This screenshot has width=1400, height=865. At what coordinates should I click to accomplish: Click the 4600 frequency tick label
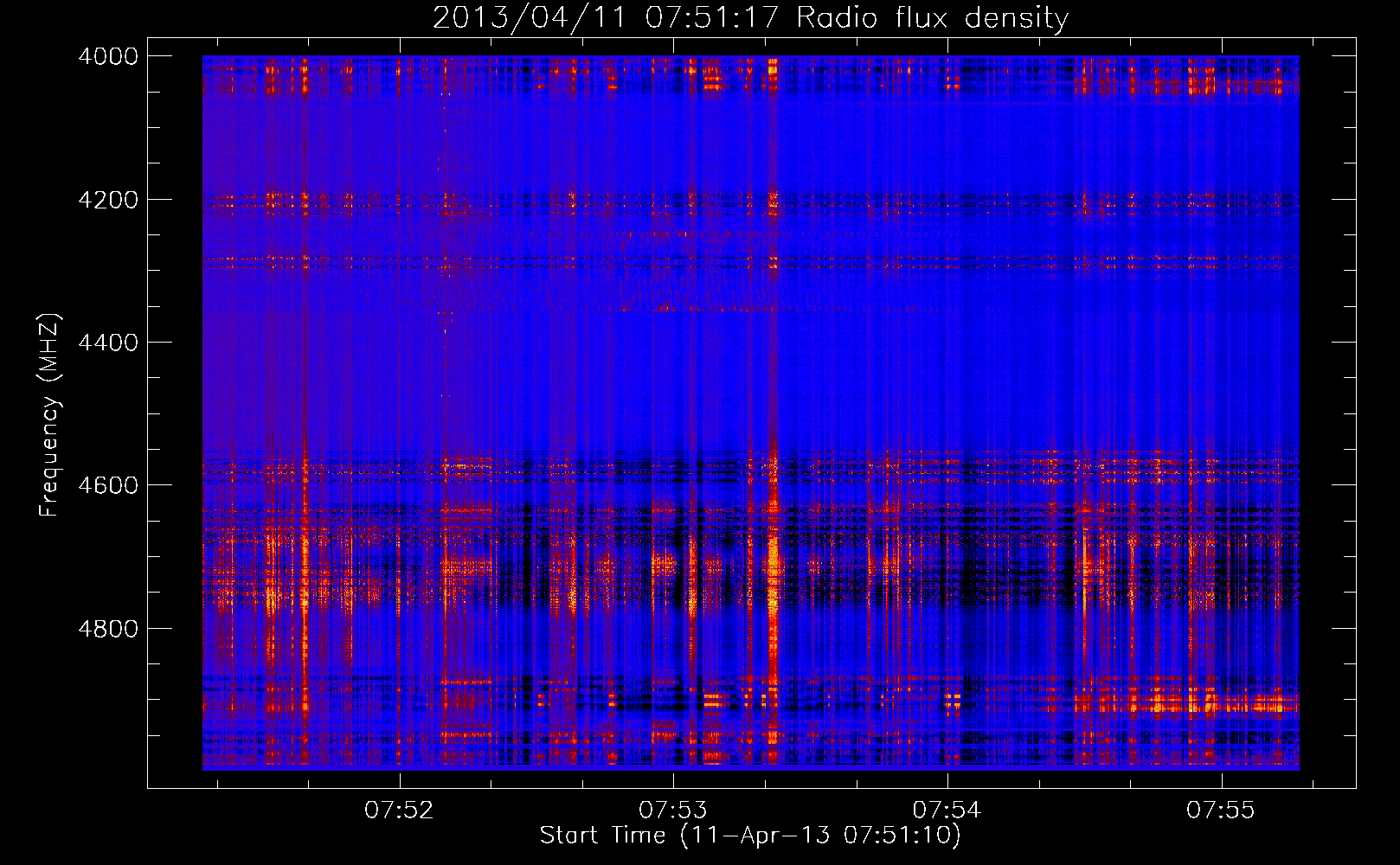click(x=108, y=485)
